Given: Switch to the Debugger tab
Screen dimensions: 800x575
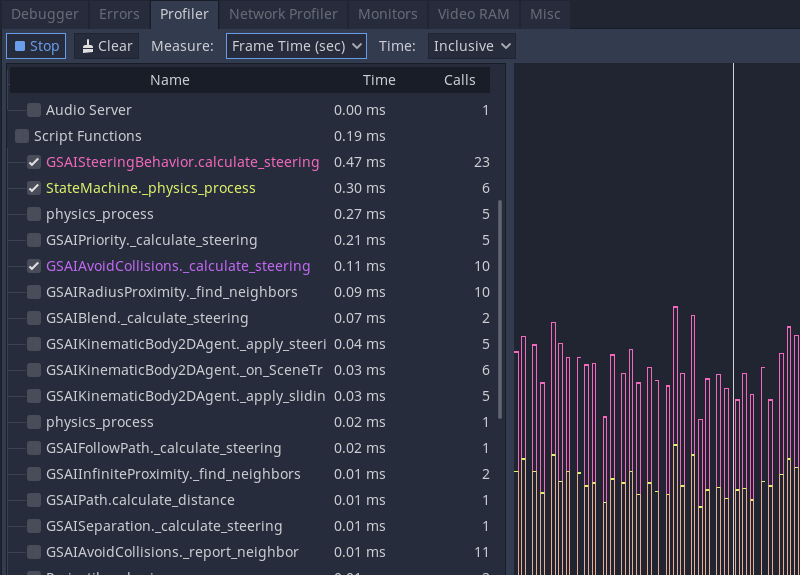Looking at the screenshot, I should 44,14.
